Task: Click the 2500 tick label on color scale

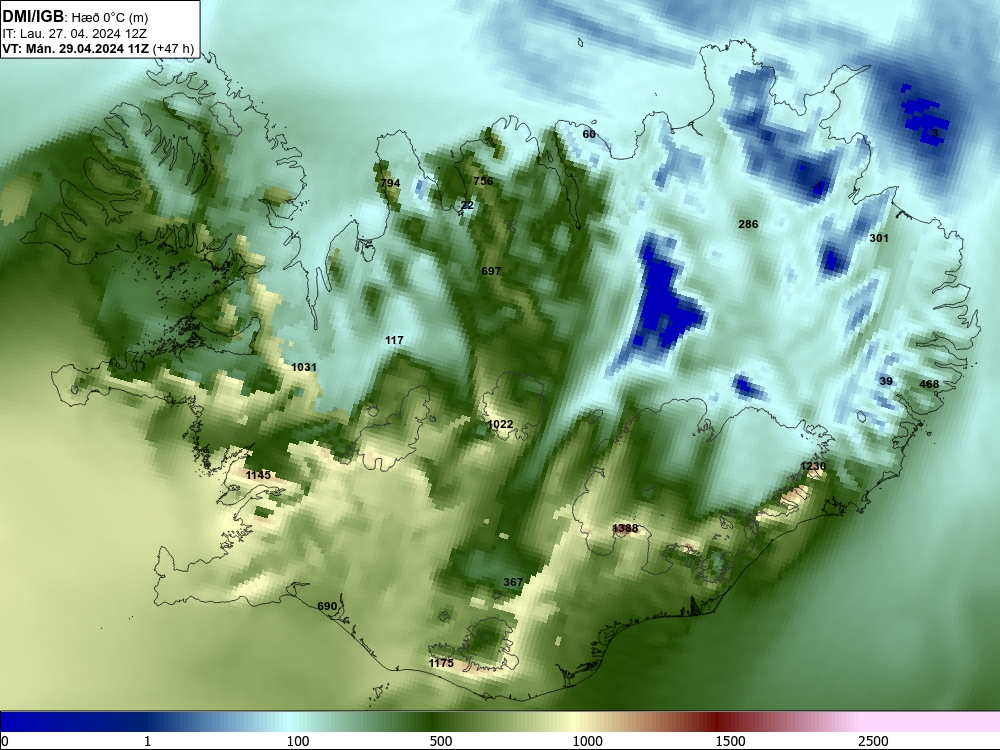Action: 873,741
